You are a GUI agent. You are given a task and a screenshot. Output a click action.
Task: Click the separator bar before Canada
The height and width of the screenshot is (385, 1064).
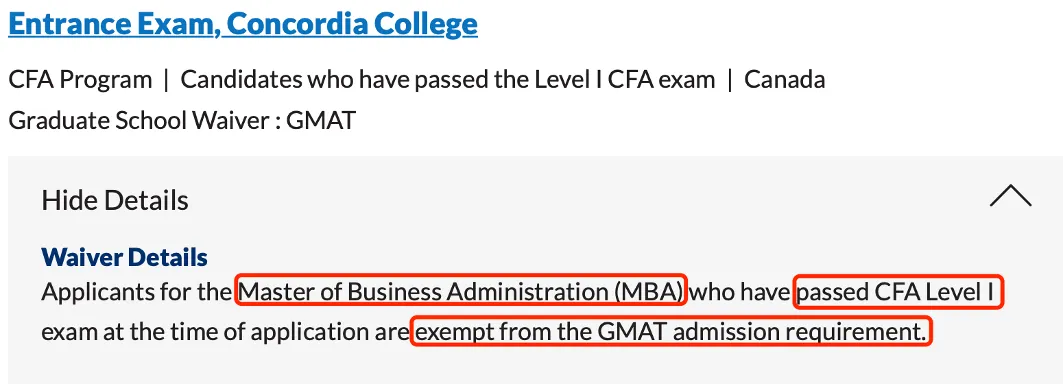(729, 80)
